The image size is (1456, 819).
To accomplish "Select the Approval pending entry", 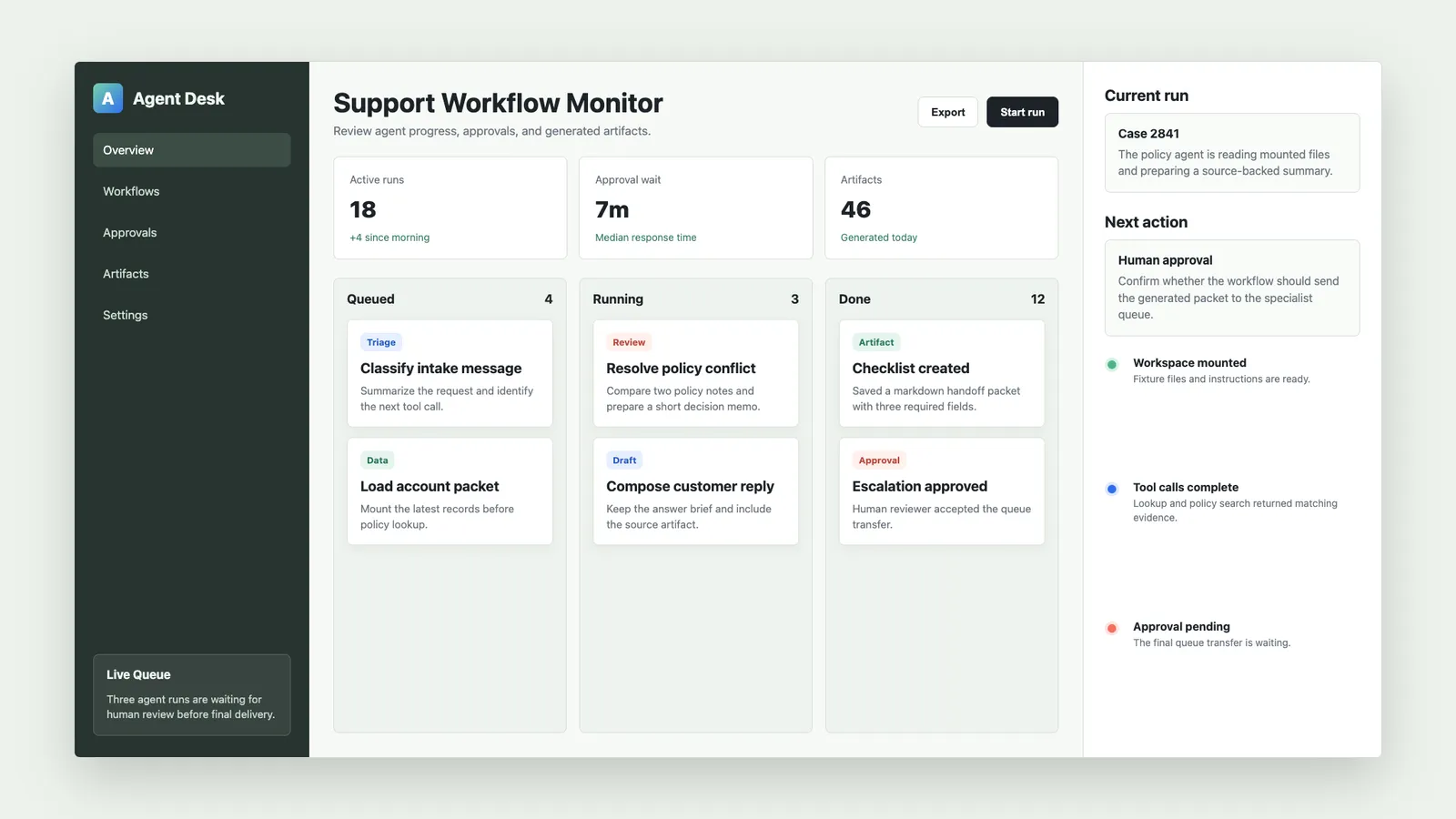I will (x=1232, y=634).
